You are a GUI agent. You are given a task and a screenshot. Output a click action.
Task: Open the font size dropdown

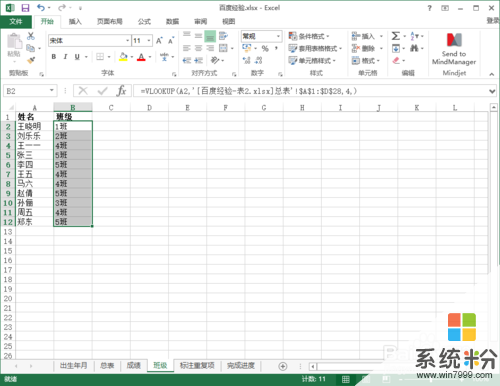pos(149,41)
